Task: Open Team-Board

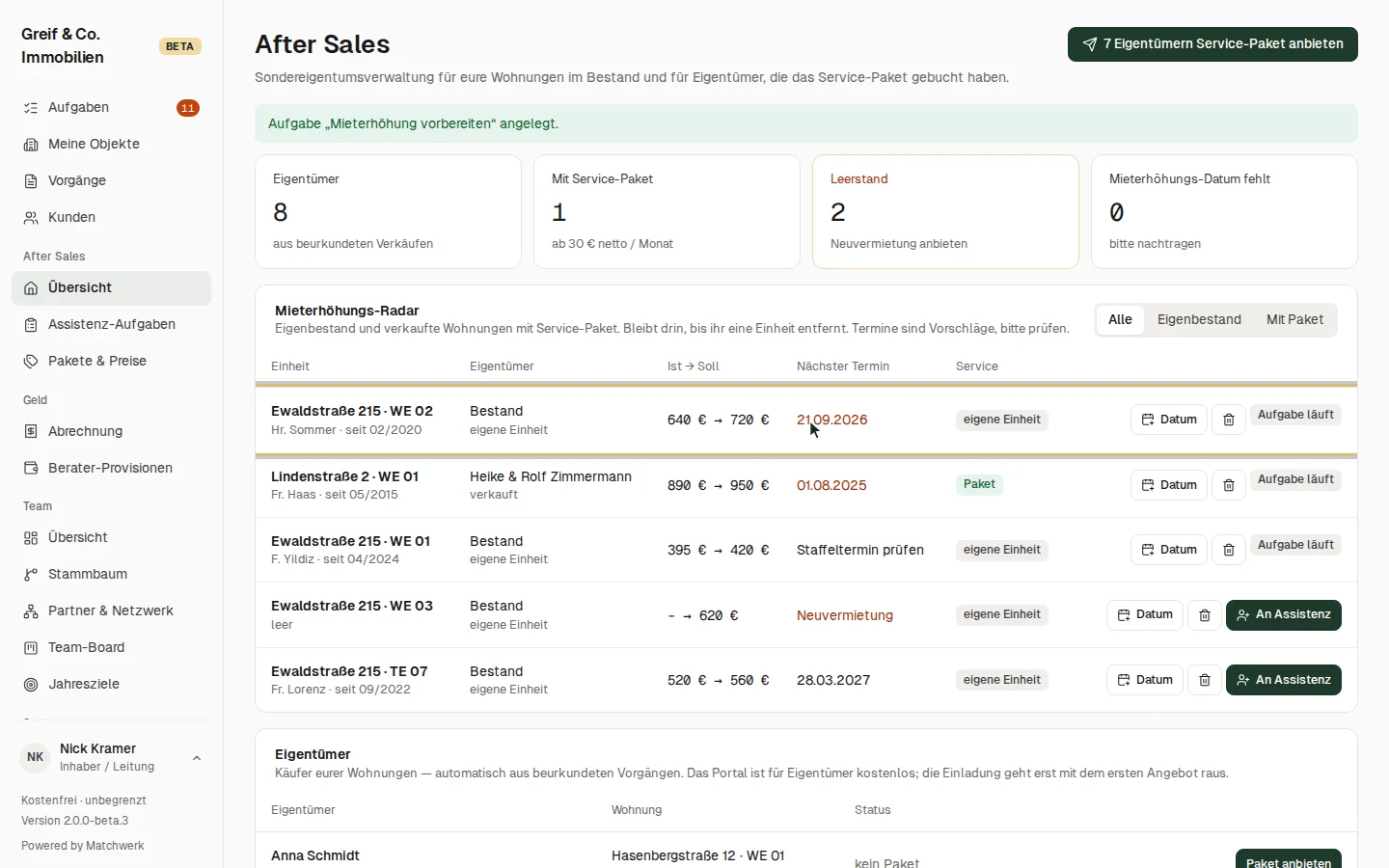Action: click(x=111, y=647)
